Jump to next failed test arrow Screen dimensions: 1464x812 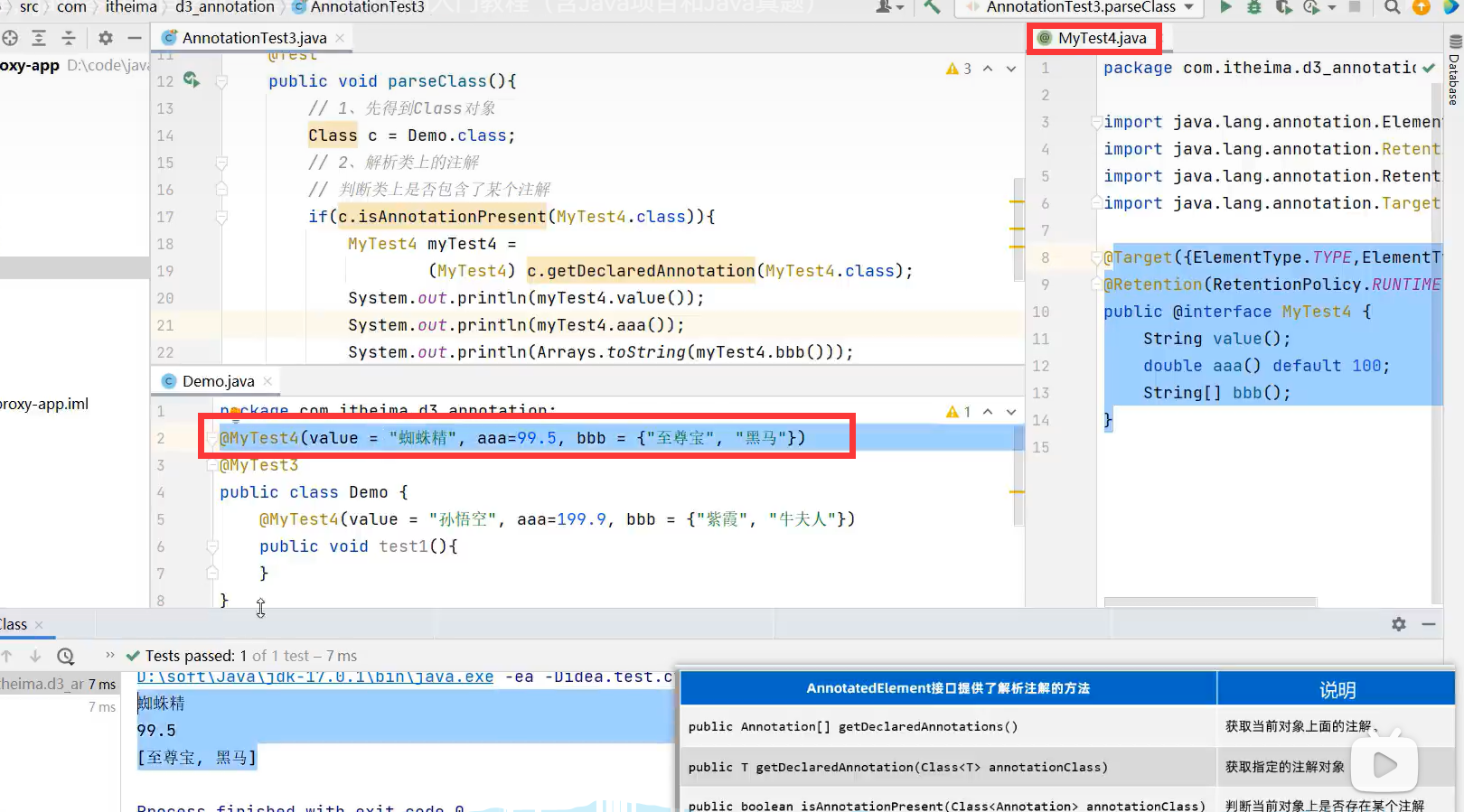coord(35,656)
